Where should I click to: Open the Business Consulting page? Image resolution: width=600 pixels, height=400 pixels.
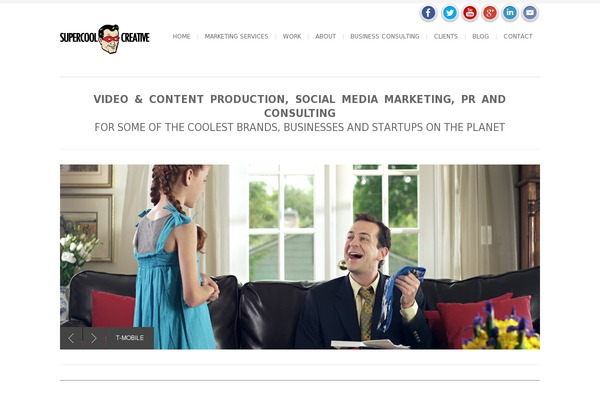385,36
